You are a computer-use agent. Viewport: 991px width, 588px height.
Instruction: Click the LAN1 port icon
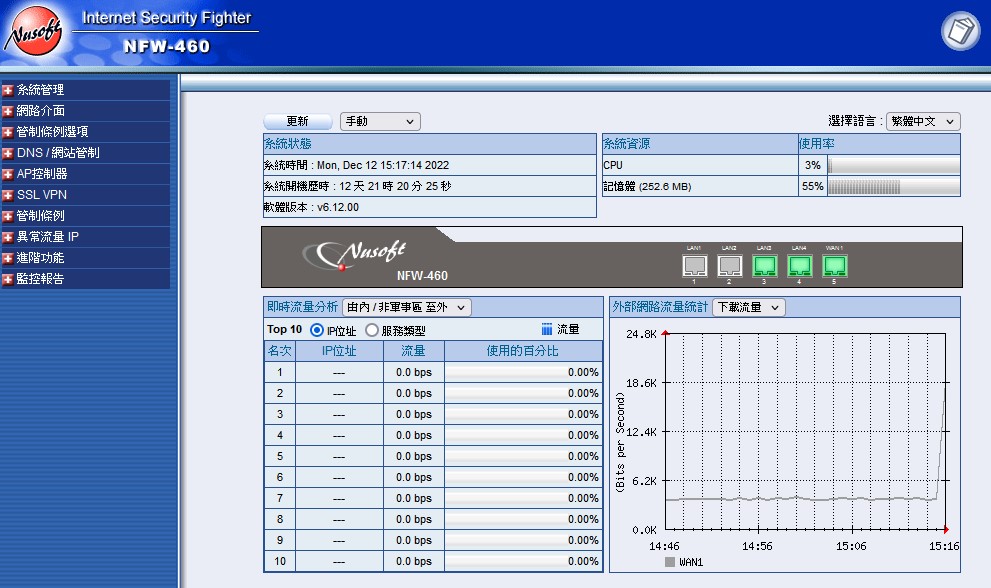694,266
